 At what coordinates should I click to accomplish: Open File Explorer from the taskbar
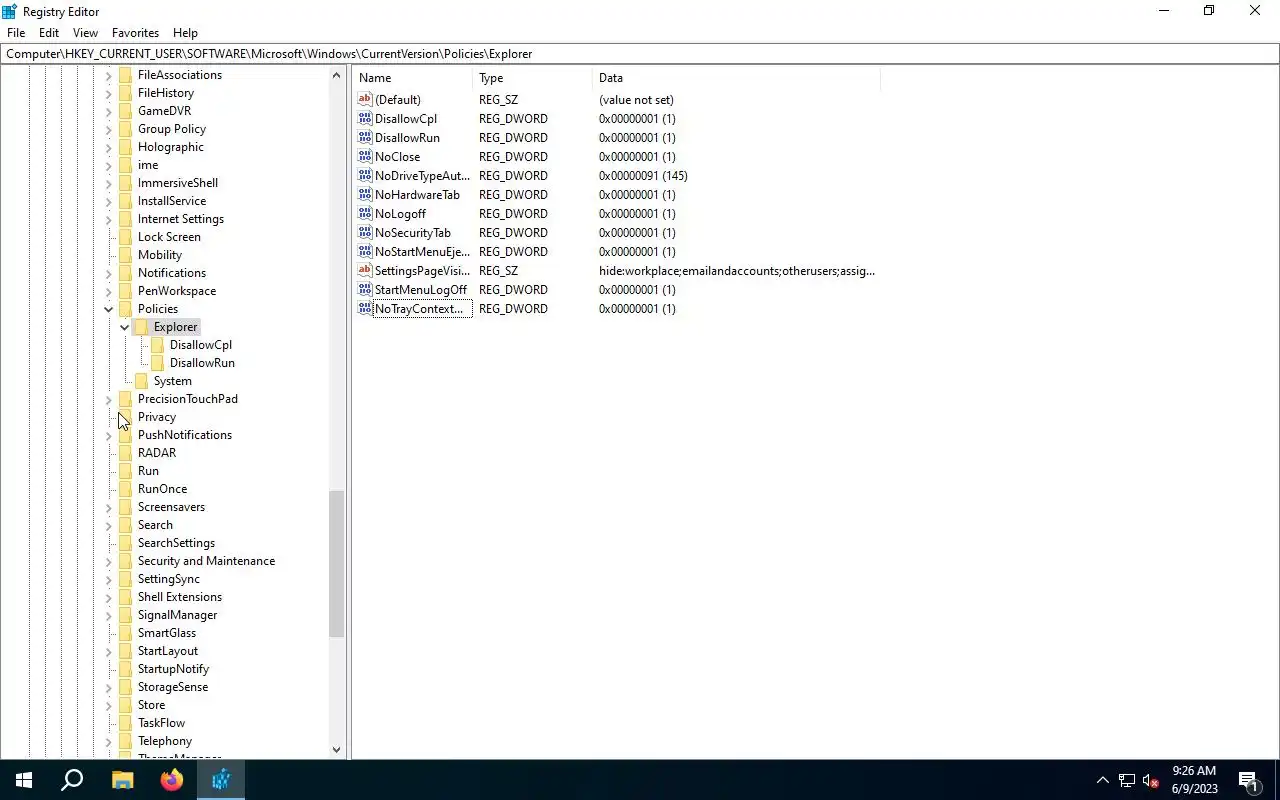(x=122, y=780)
